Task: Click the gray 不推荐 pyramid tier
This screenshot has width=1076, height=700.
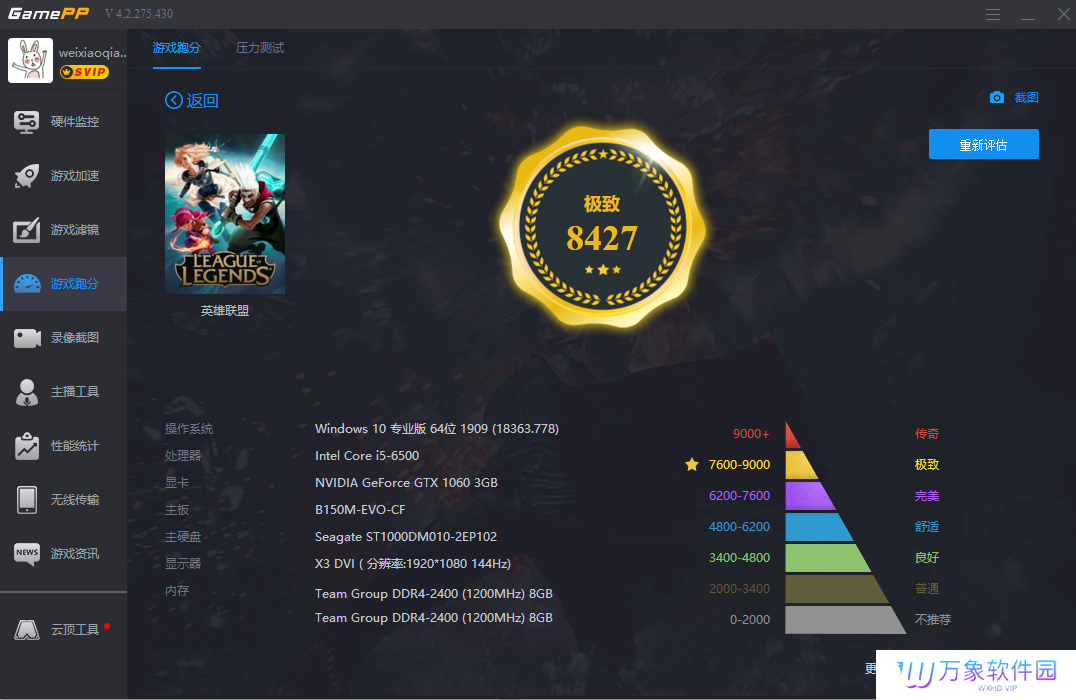Action: click(x=844, y=620)
